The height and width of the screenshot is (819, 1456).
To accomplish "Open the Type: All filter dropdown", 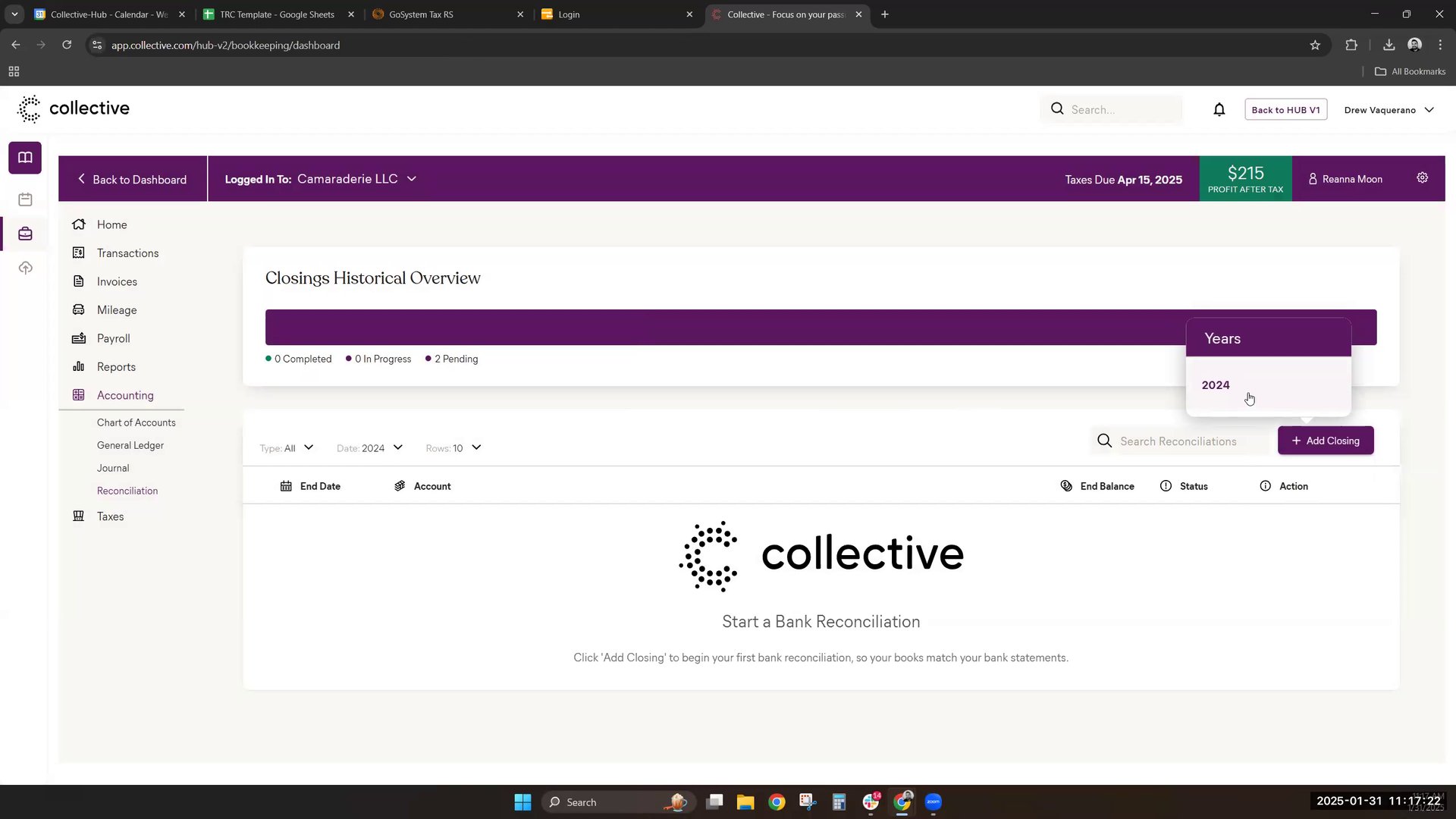I will pos(287,448).
